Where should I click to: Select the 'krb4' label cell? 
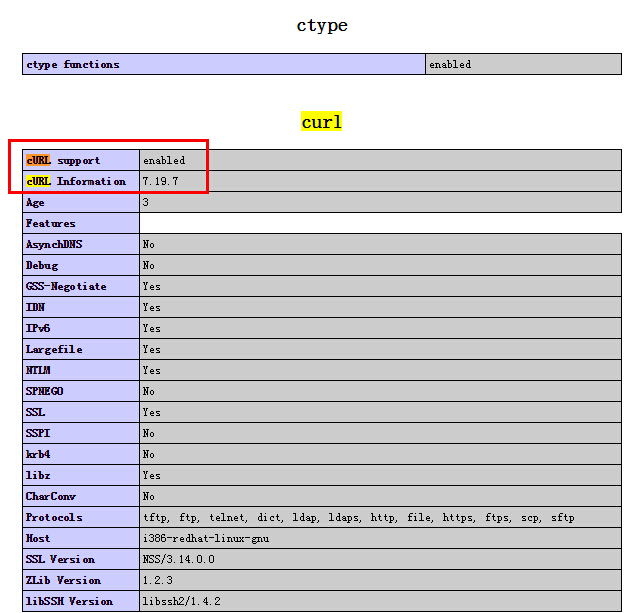pos(81,454)
